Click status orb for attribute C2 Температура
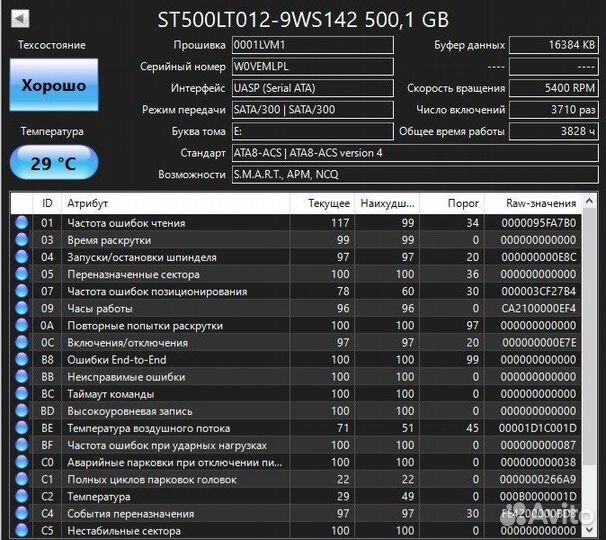 (22, 496)
